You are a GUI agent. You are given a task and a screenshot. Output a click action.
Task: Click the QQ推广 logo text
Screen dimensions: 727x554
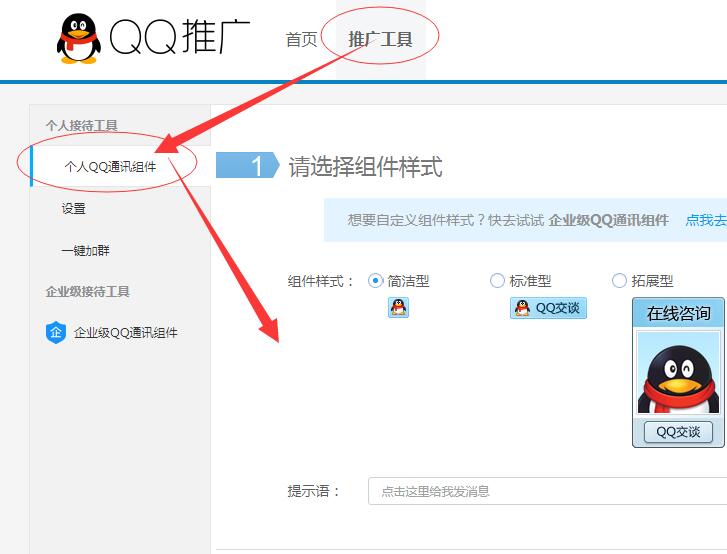pos(179,37)
